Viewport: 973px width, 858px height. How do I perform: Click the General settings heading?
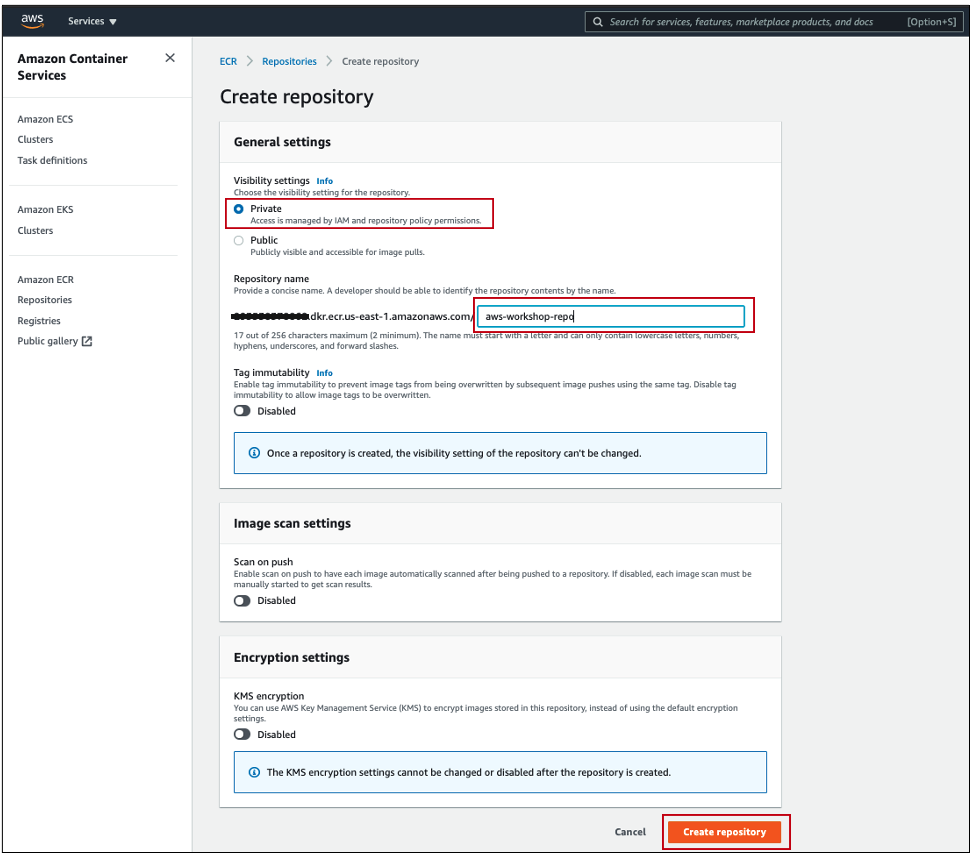click(x=282, y=142)
